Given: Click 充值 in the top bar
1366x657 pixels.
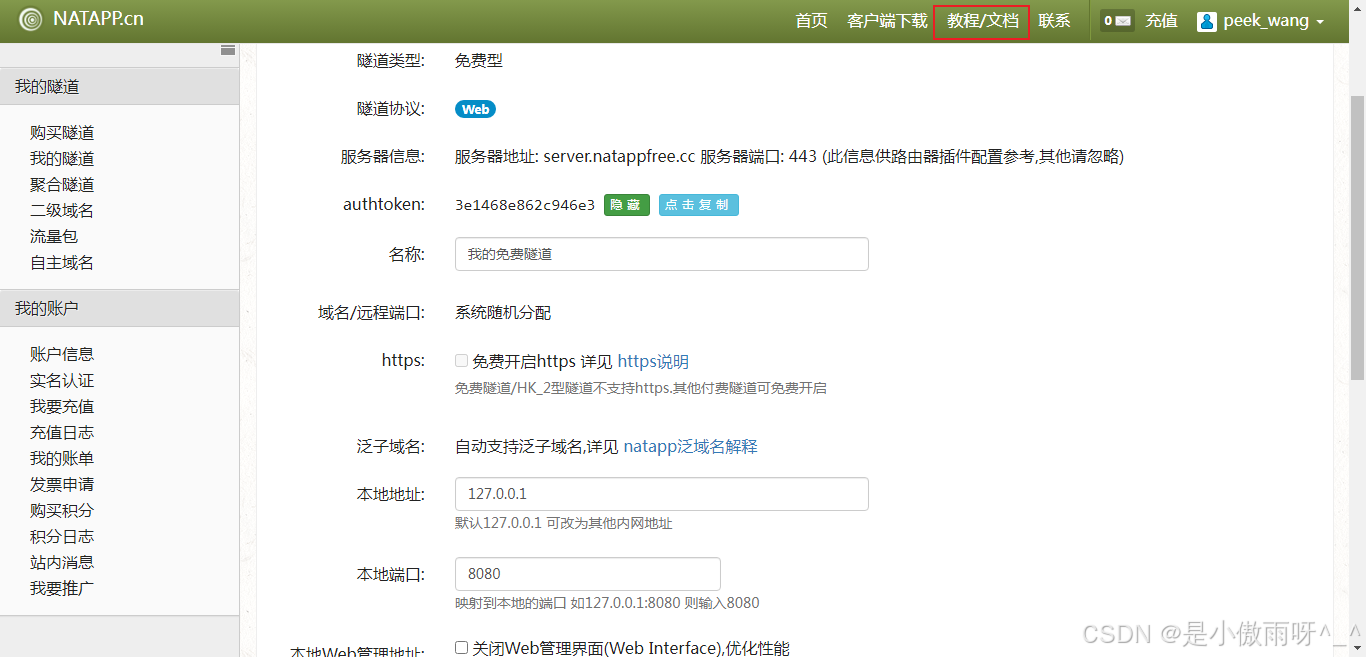Looking at the screenshot, I should point(1161,21).
